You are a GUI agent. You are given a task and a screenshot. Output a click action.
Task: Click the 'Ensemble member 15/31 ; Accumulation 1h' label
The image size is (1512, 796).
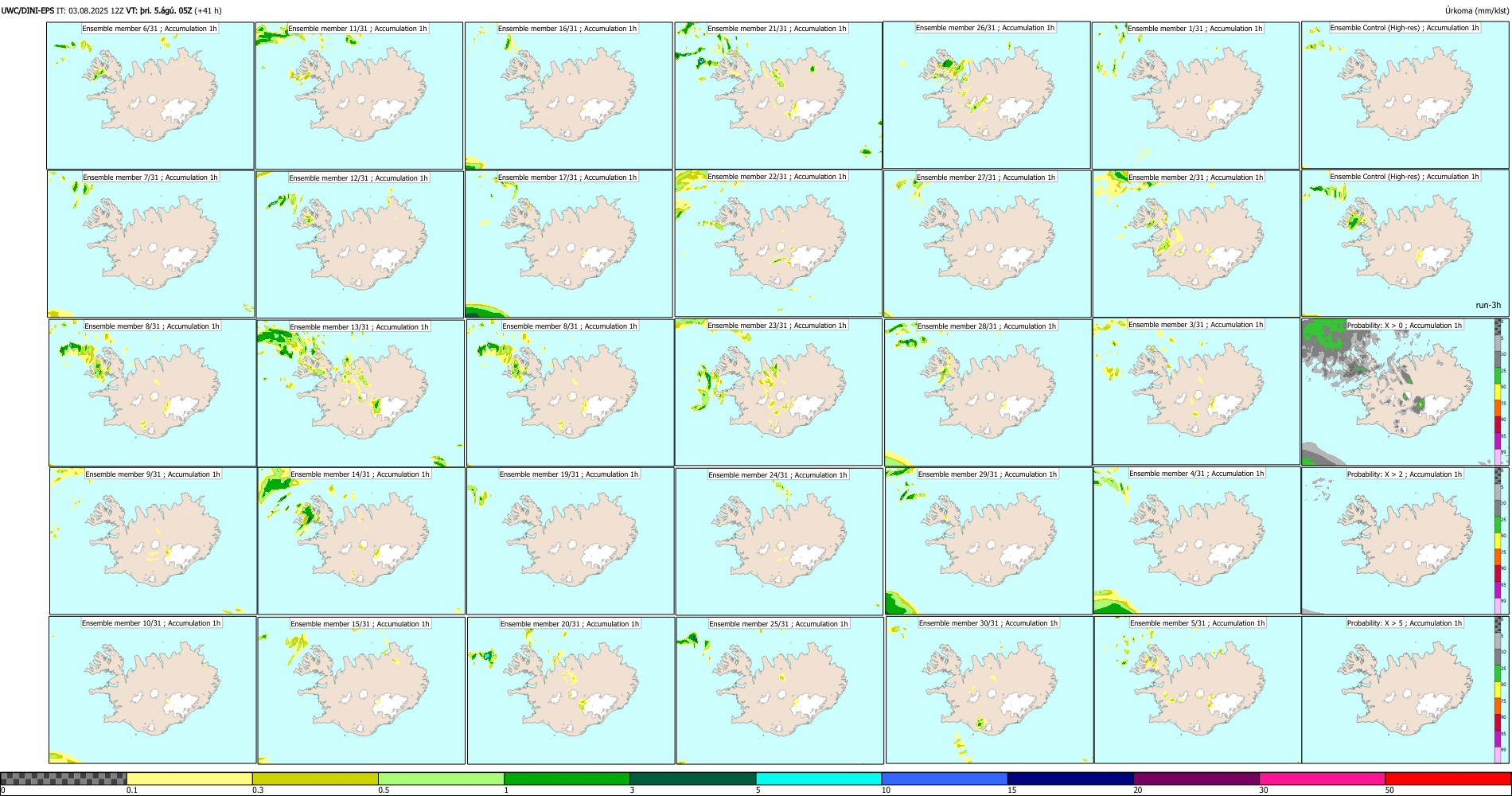[360, 624]
